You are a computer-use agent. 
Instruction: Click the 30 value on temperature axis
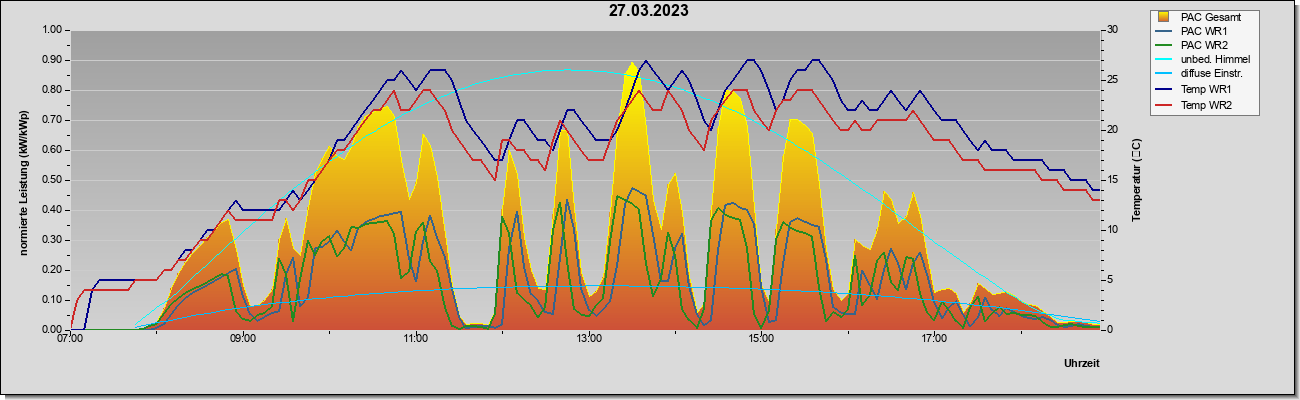pos(1111,30)
